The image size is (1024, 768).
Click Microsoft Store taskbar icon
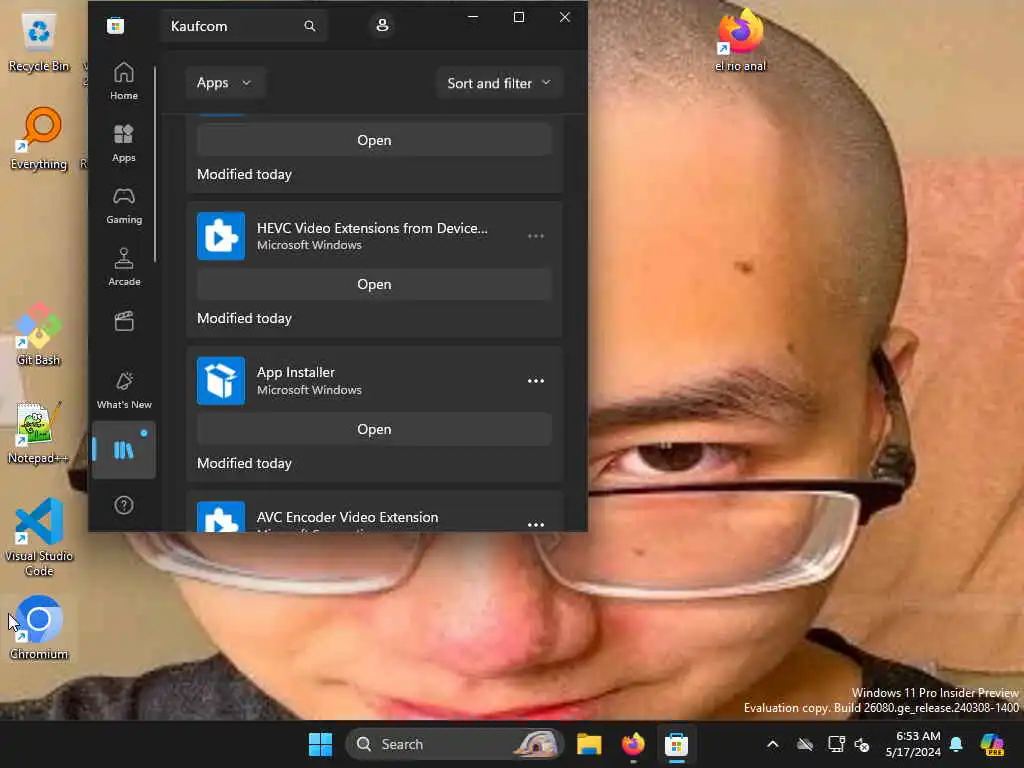(677, 744)
